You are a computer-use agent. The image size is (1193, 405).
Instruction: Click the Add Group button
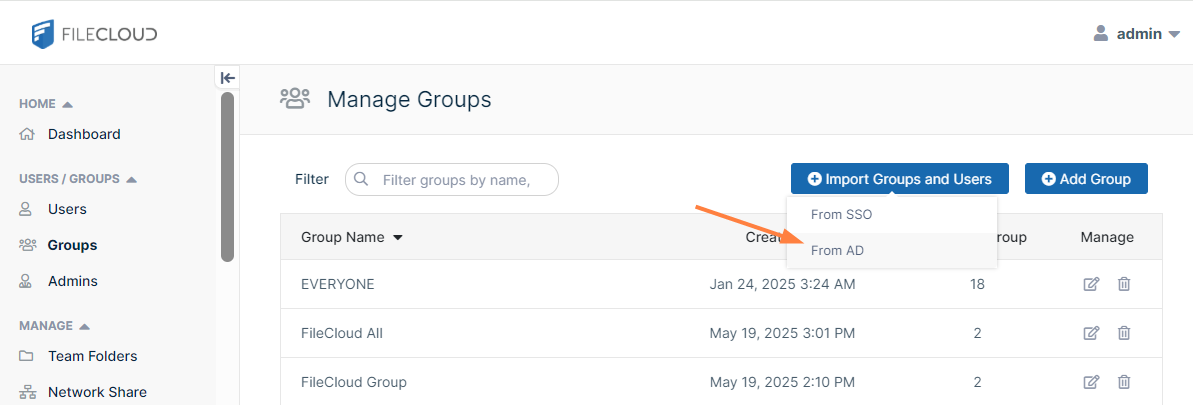coord(1086,179)
